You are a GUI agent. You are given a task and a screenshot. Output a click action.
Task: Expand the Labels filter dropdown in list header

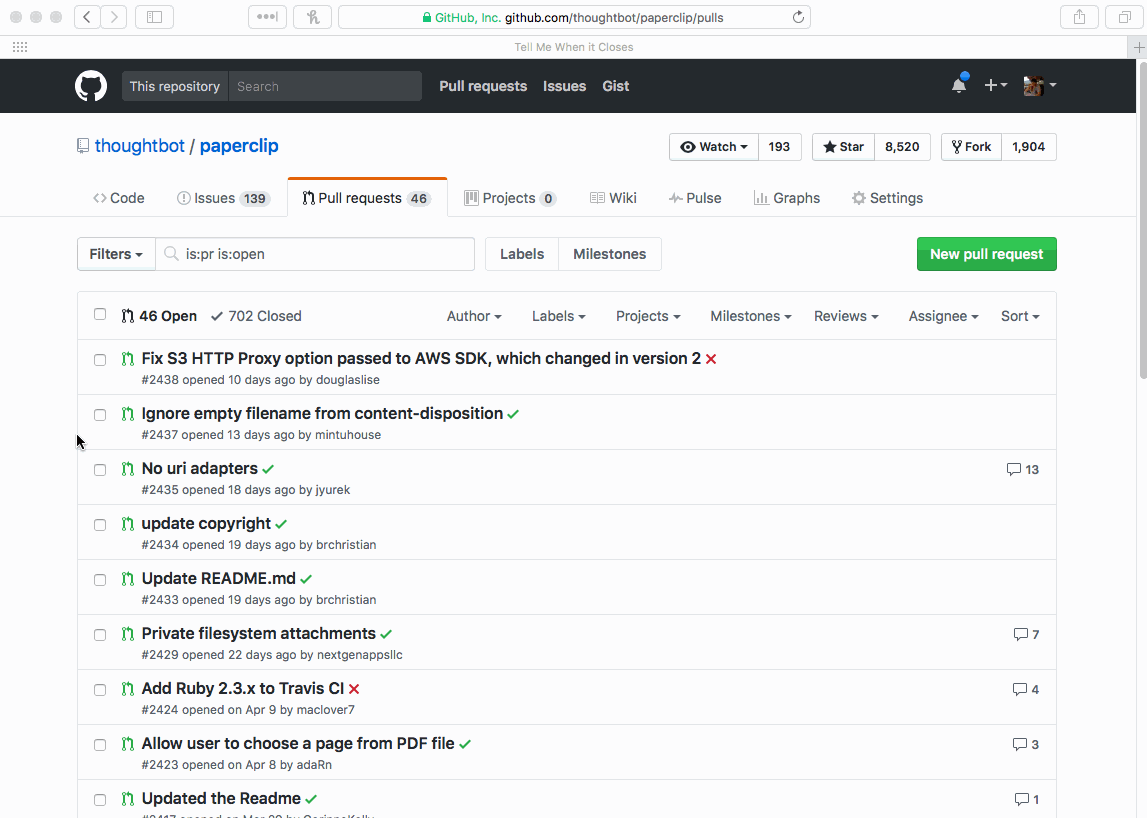tap(559, 316)
